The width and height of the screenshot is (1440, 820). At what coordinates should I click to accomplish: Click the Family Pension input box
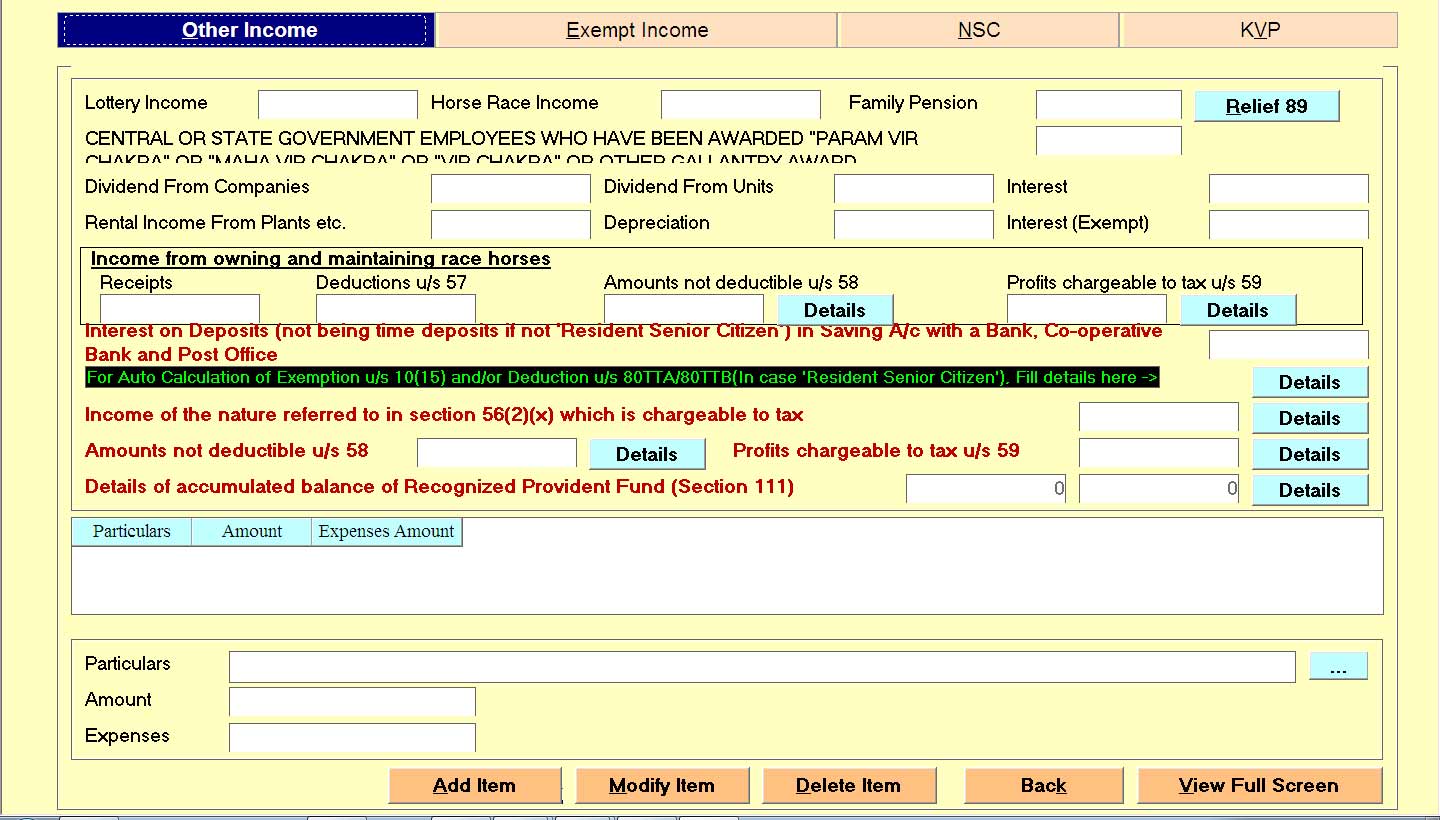coord(1108,104)
